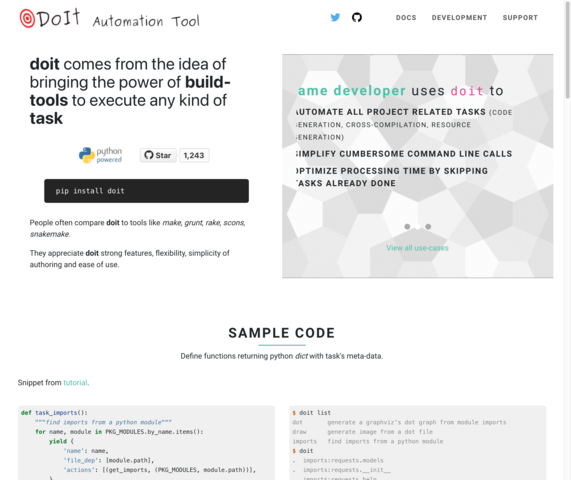571x480 pixels.
Task: Click the task_imports code snippet block
Action: pos(146,443)
